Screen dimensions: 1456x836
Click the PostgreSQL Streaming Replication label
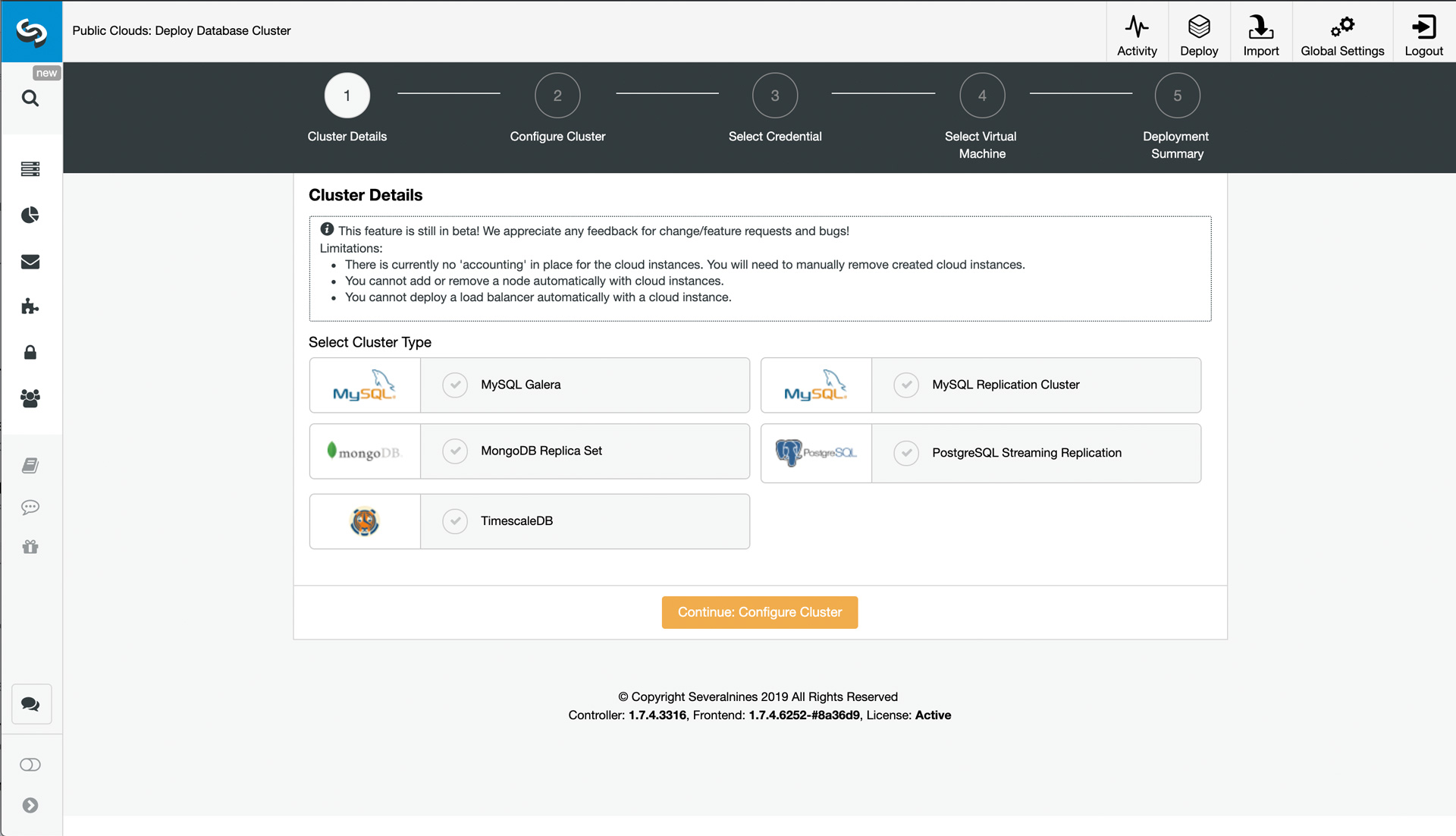1027,453
